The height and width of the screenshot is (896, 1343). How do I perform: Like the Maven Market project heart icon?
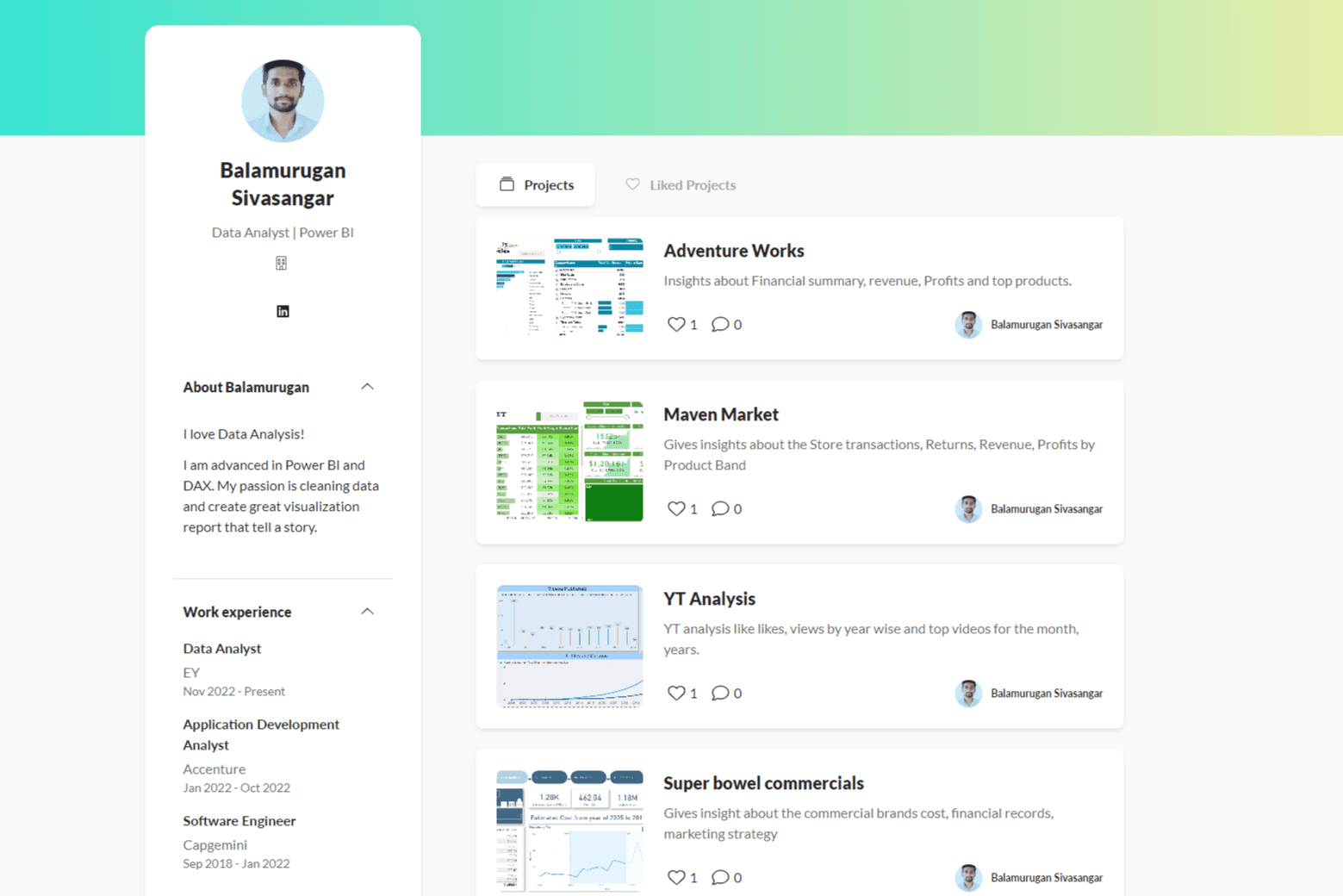pyautogui.click(x=676, y=508)
